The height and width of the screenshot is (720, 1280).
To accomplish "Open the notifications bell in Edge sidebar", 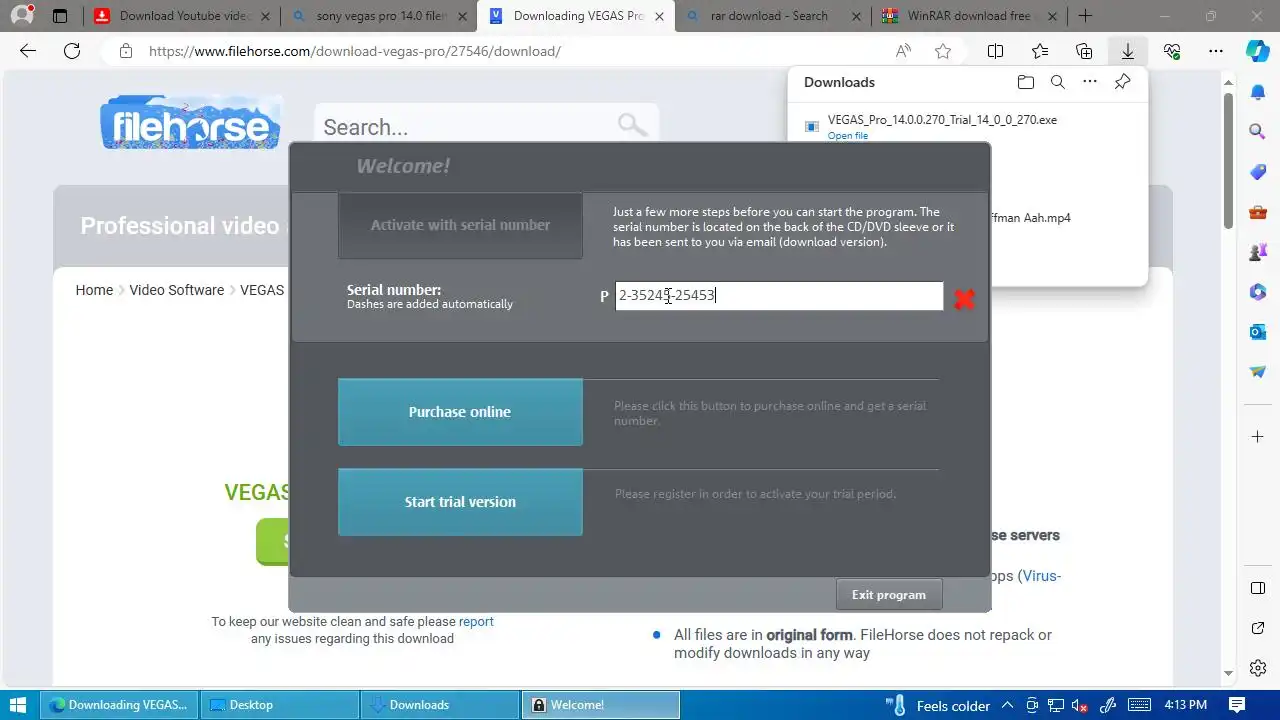I will pos(1258,92).
